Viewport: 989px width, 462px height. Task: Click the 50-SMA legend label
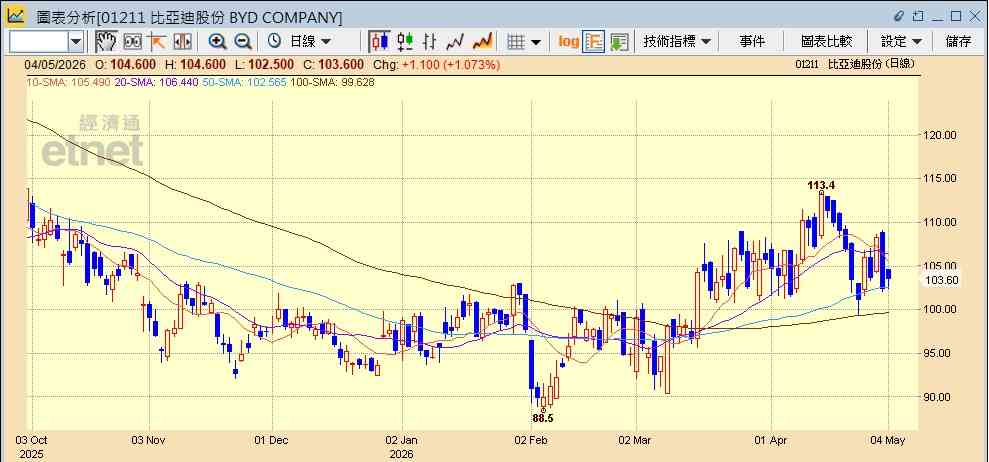point(243,82)
